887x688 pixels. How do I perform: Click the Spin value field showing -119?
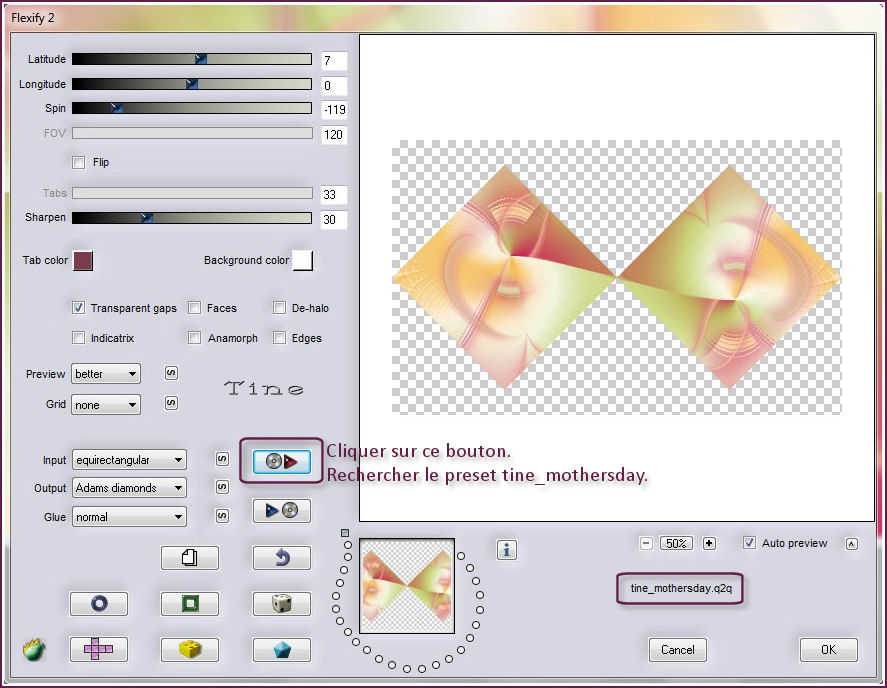pos(334,110)
